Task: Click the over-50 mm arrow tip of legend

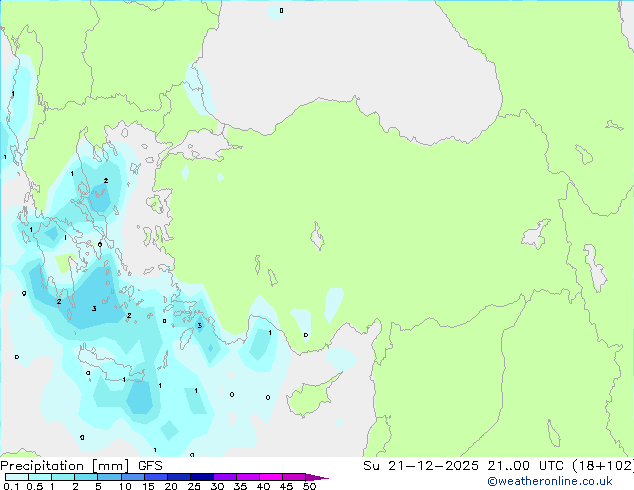Action: click(x=317, y=477)
